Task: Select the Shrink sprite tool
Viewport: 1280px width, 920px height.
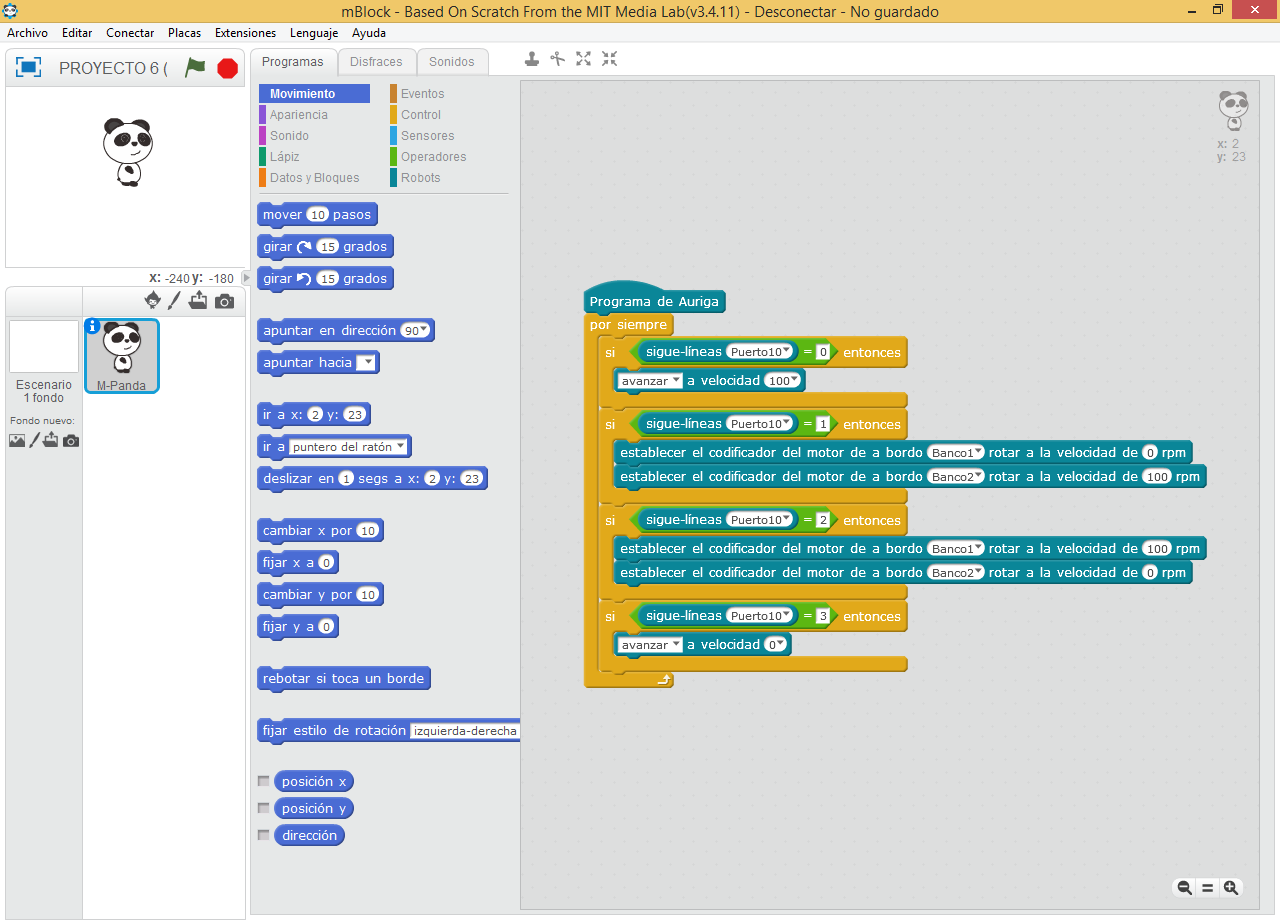Action: click(x=609, y=59)
